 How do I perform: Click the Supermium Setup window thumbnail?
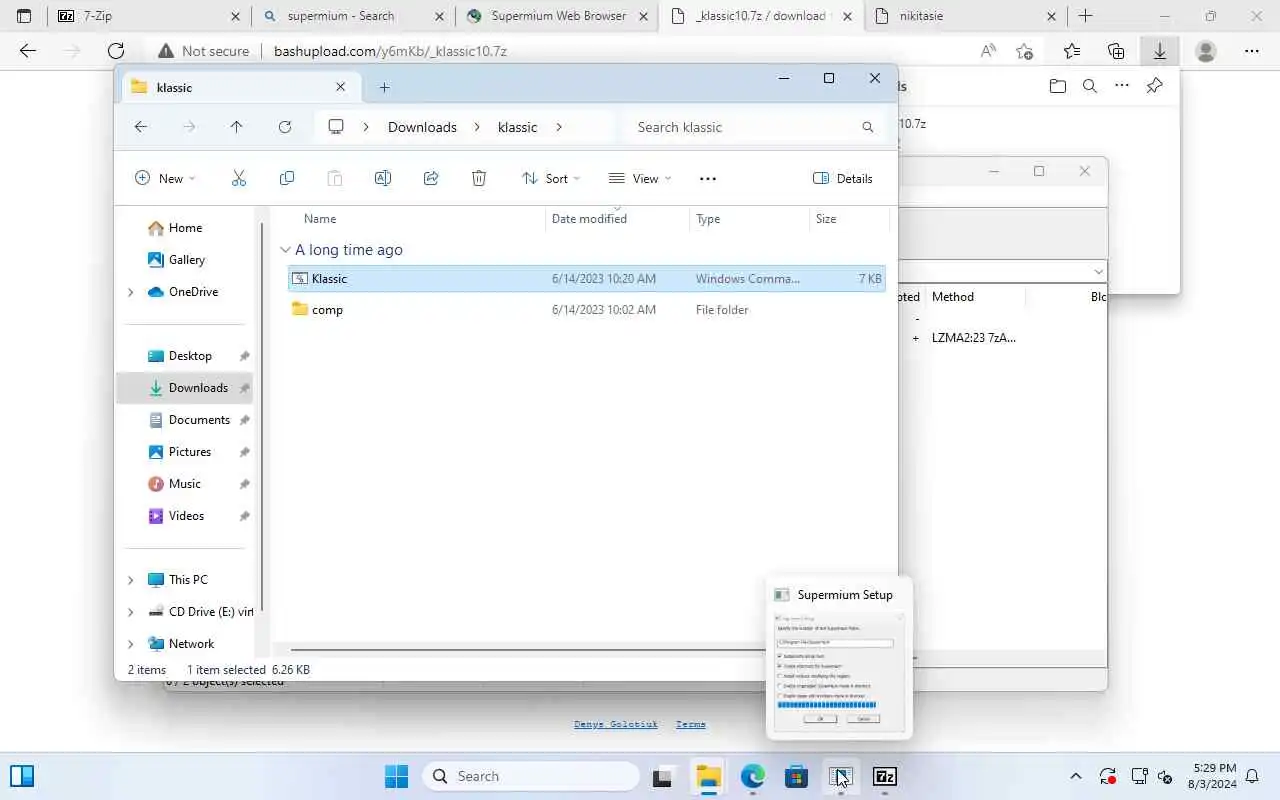click(839, 659)
